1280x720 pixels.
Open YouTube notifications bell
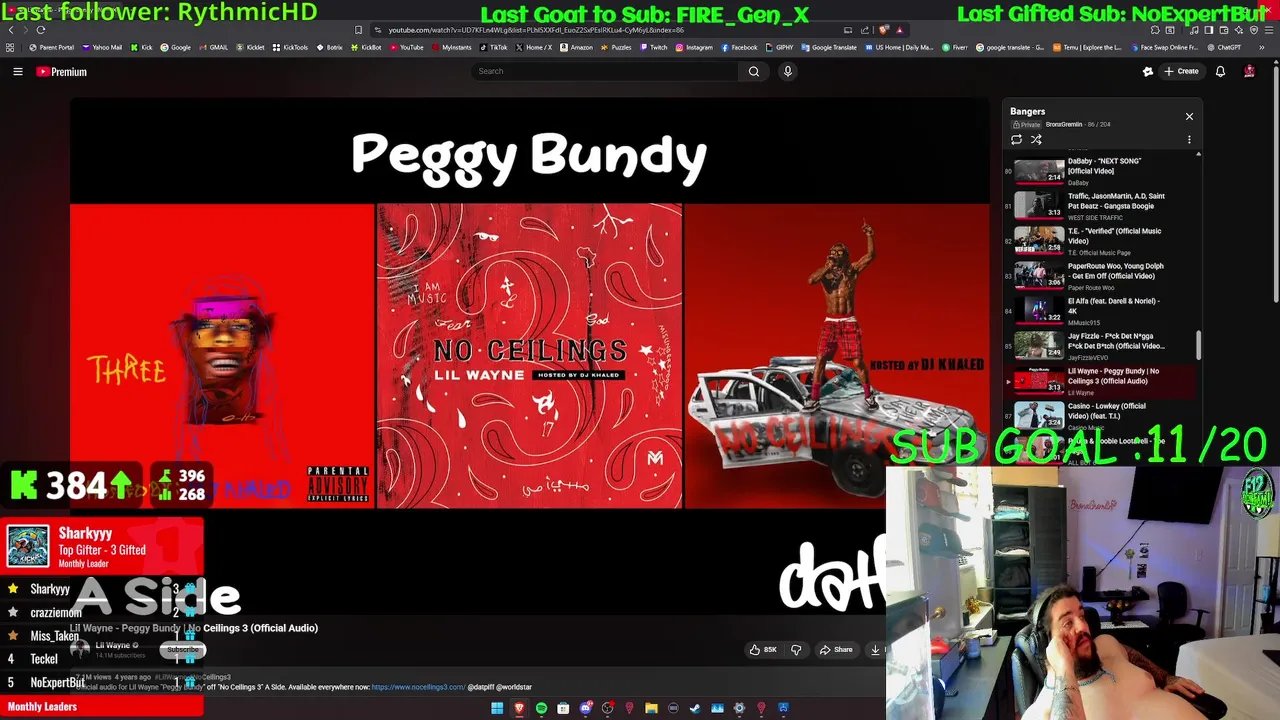pyautogui.click(x=1220, y=71)
